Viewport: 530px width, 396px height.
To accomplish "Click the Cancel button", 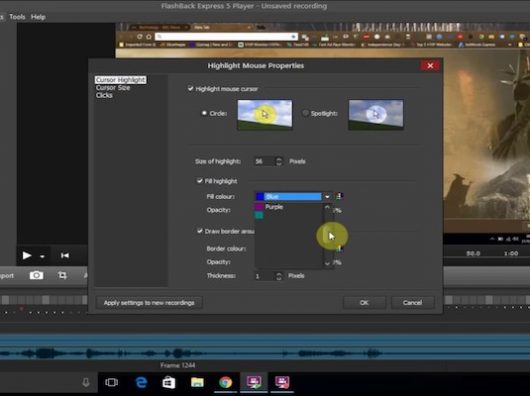I will click(412, 303).
